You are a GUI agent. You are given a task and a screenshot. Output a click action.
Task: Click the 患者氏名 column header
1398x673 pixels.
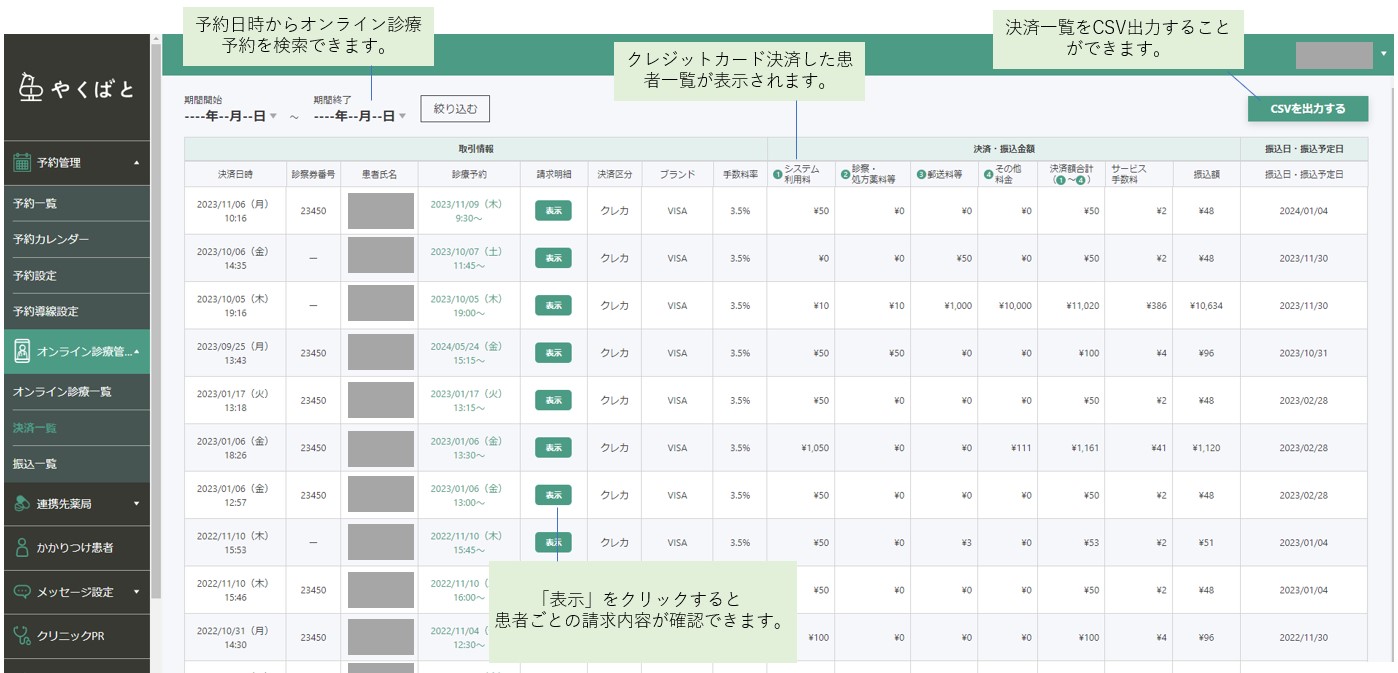380,174
